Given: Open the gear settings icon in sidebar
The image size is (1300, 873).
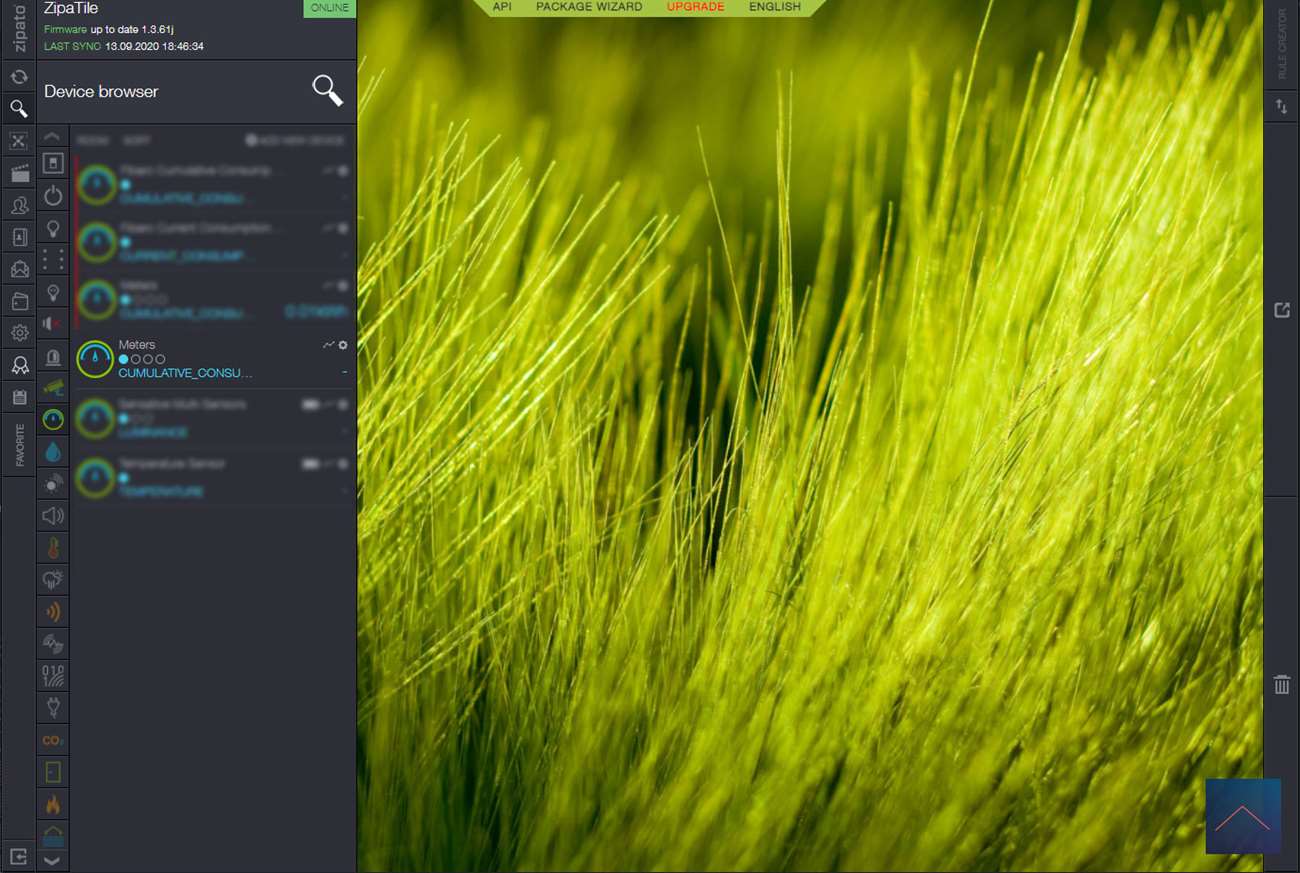Looking at the screenshot, I should (18, 333).
